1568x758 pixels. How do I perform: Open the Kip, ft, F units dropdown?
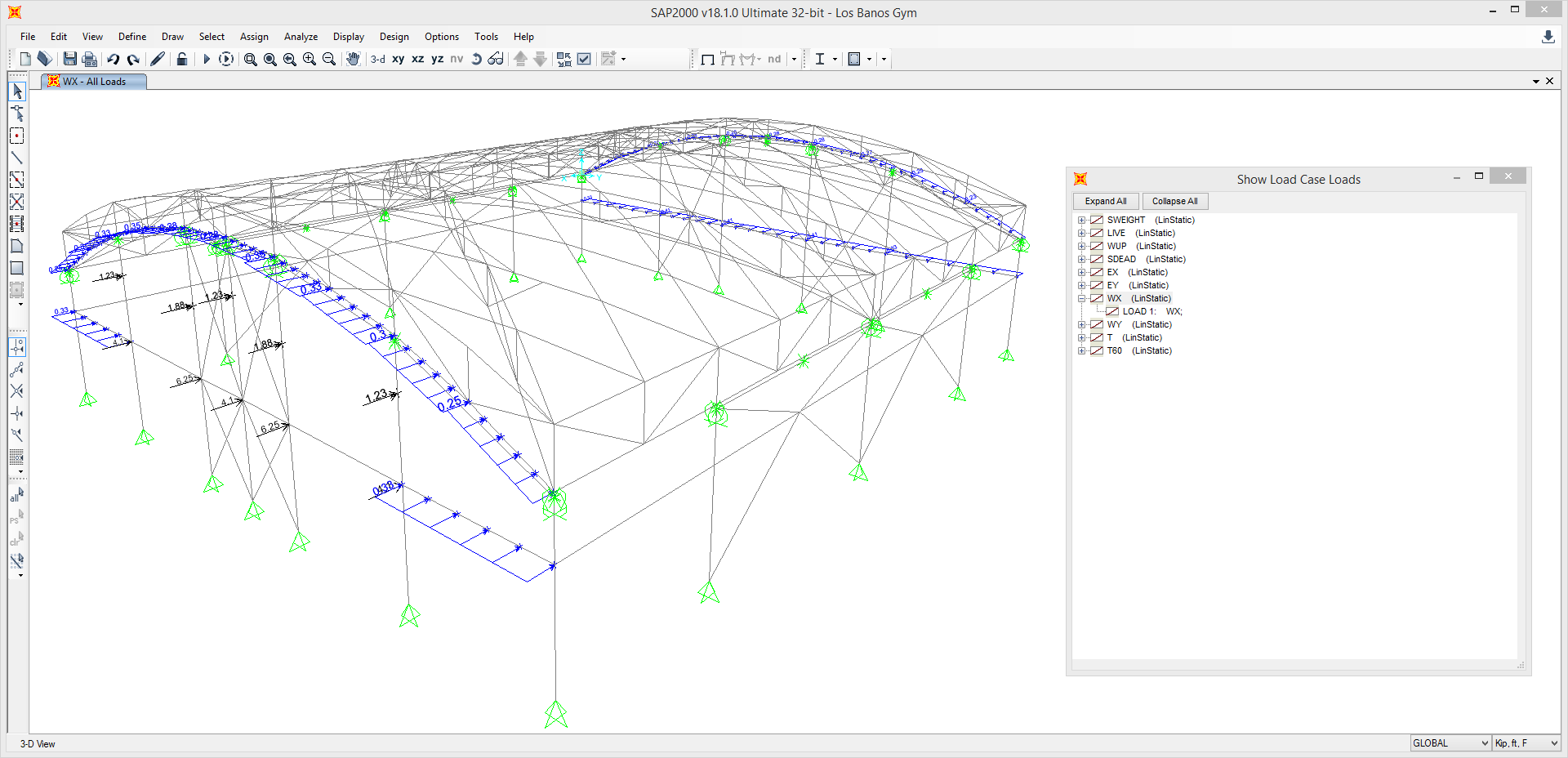1526,743
